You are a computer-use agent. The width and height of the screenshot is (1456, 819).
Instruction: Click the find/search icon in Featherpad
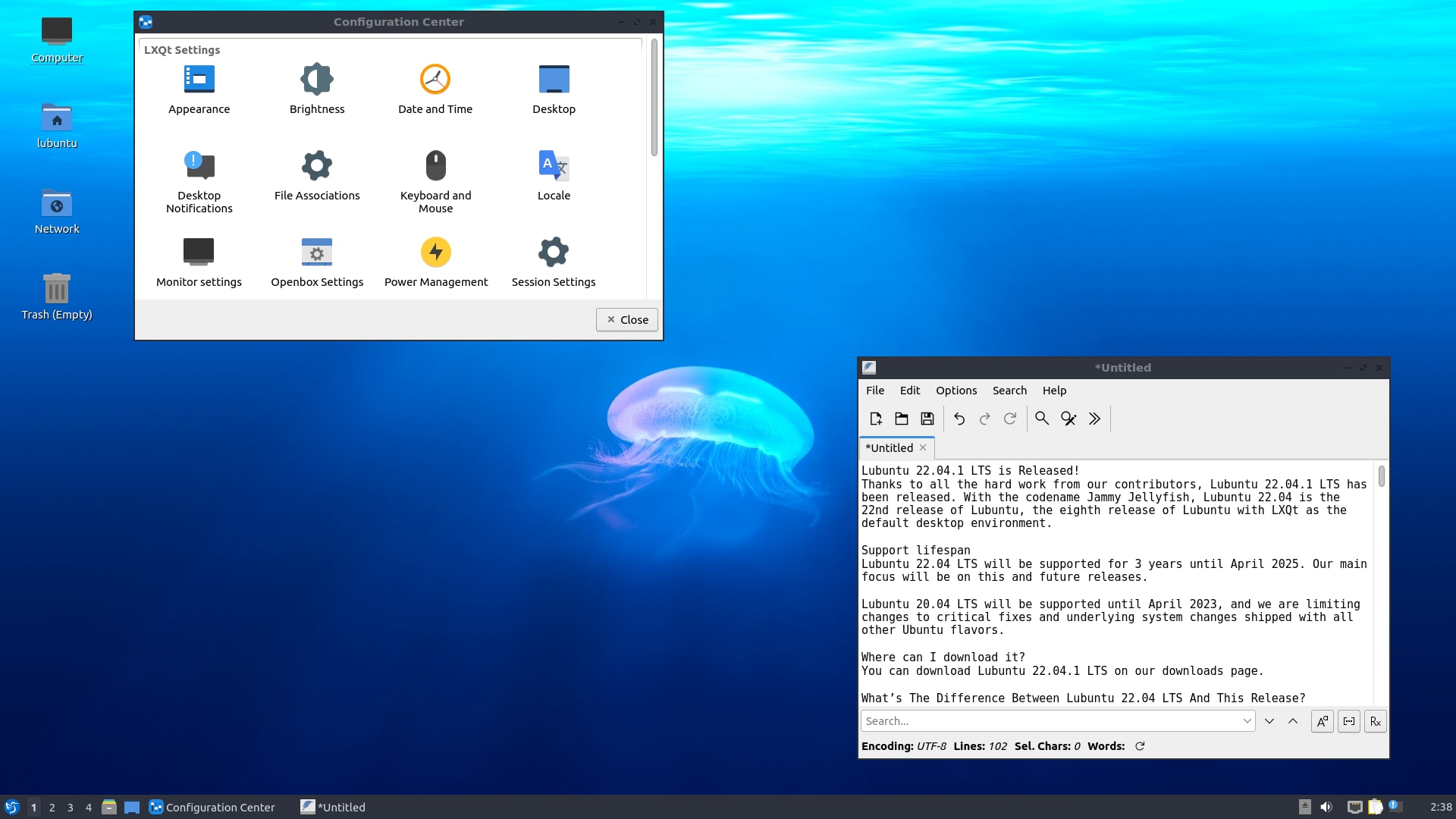click(1043, 418)
